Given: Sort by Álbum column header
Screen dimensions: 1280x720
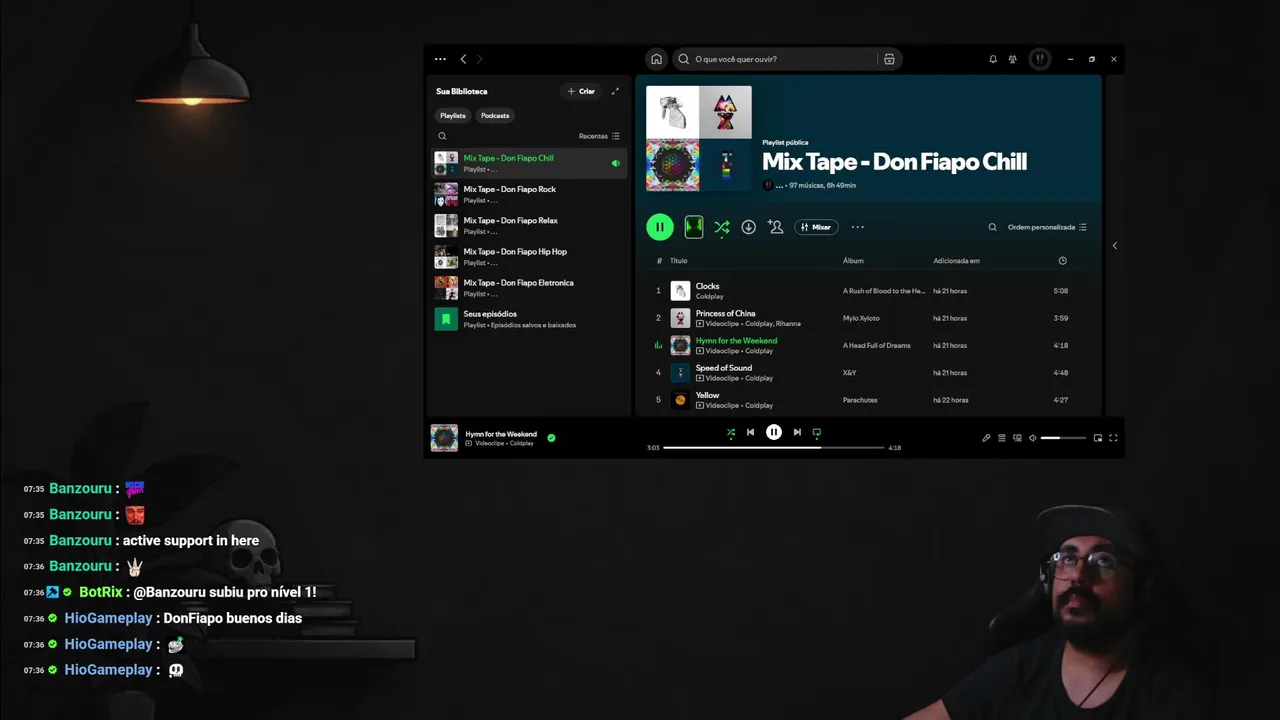Looking at the screenshot, I should point(853,261).
